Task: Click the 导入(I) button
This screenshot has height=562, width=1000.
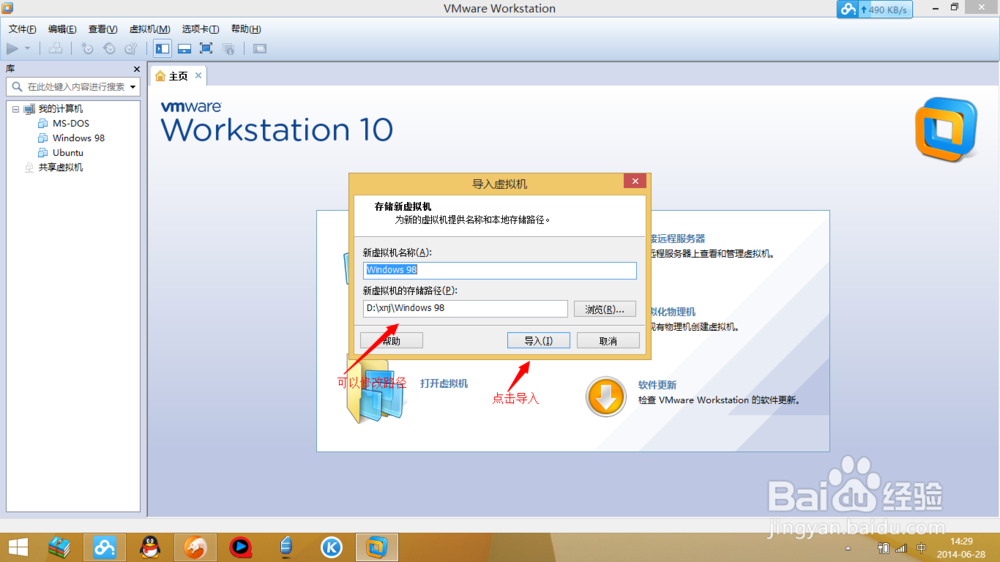Action: pos(538,341)
